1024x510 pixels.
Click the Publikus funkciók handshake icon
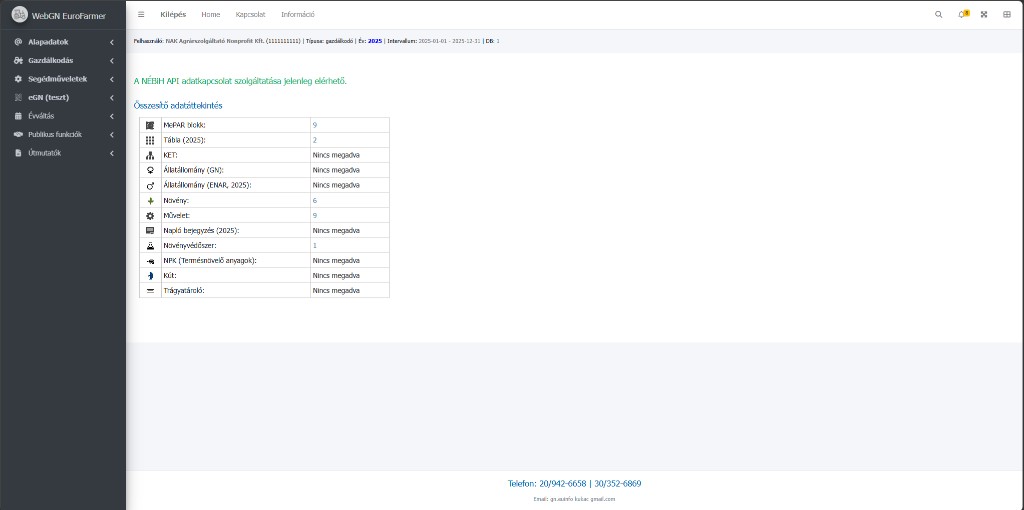coord(18,135)
